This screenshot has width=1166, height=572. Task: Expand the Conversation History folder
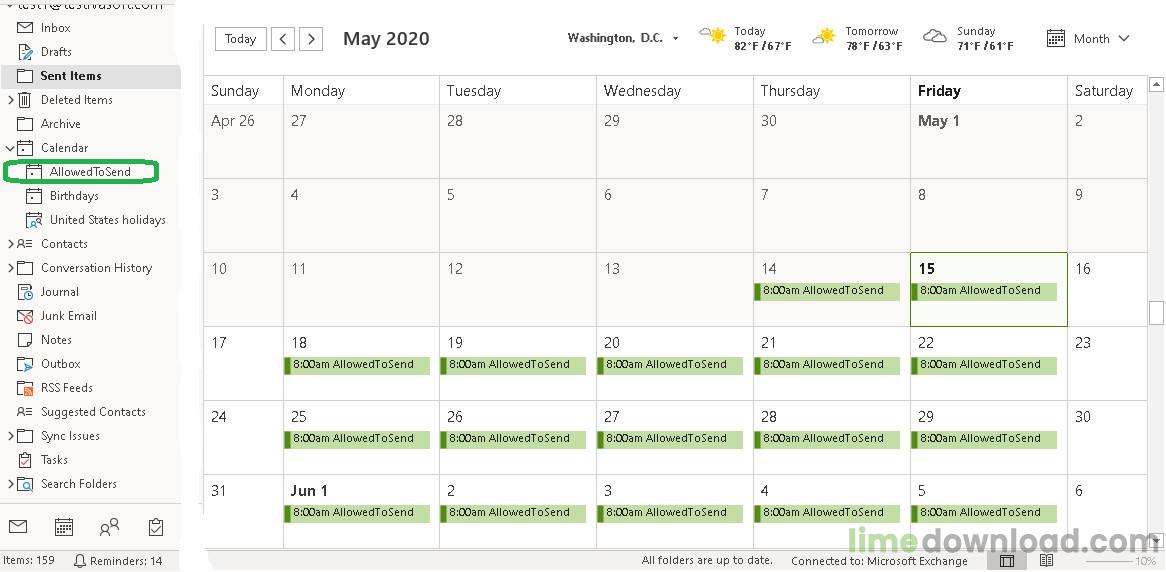click(x=10, y=268)
